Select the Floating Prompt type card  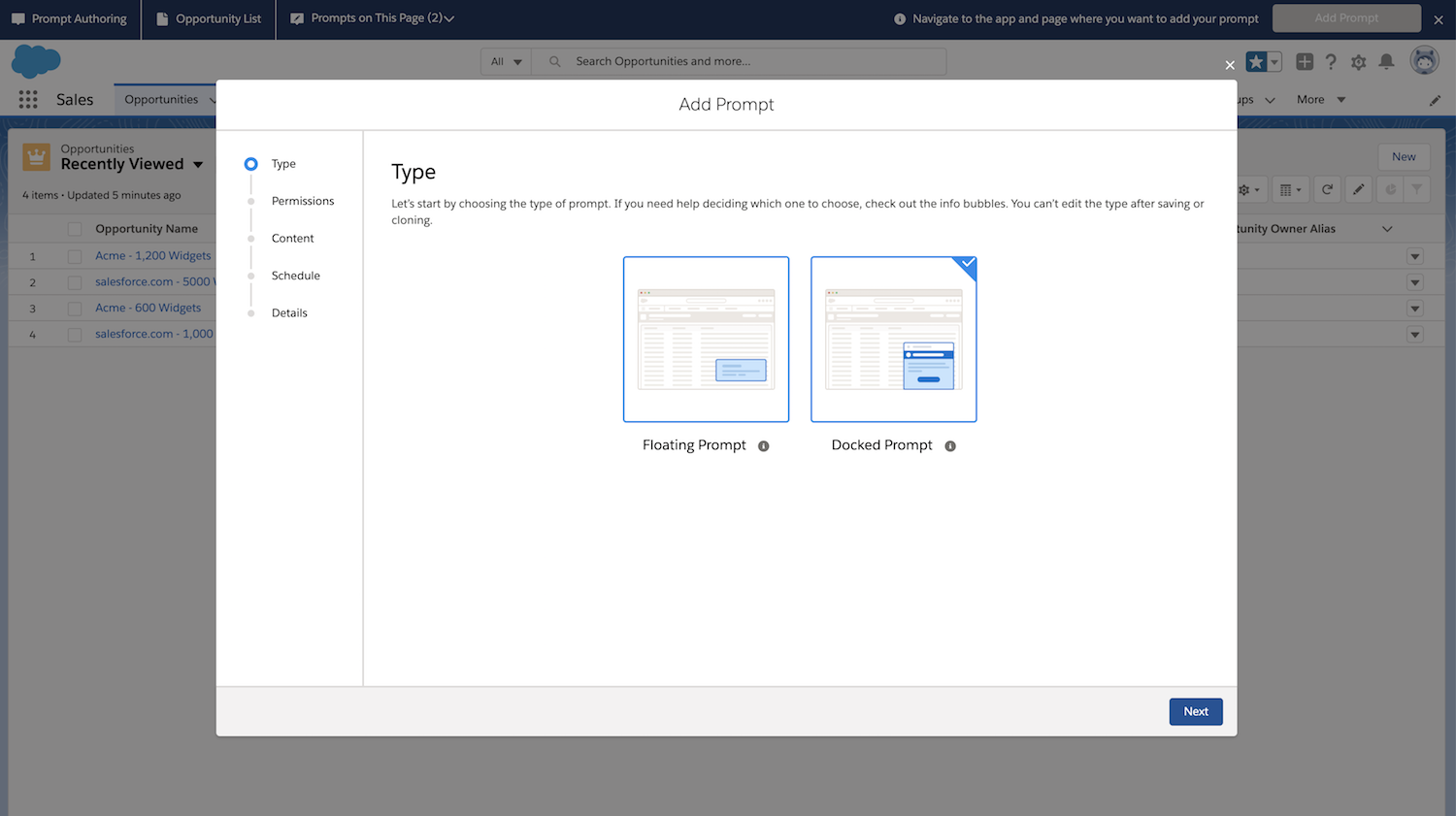click(706, 339)
